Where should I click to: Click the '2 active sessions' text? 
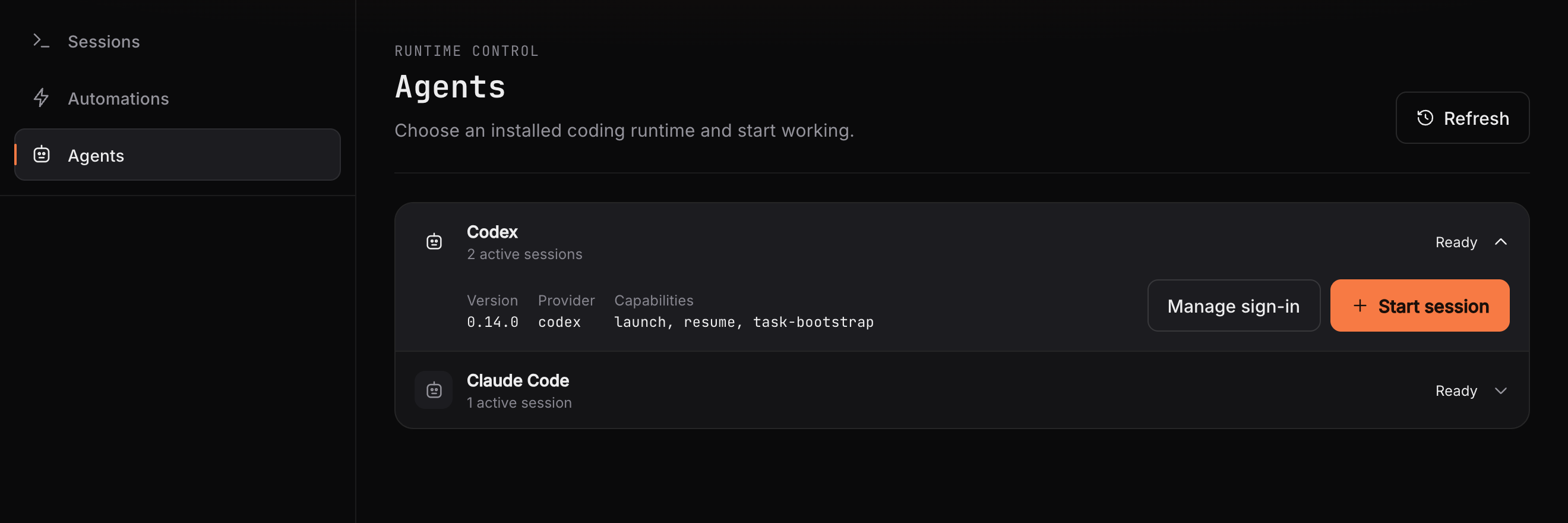coord(524,254)
